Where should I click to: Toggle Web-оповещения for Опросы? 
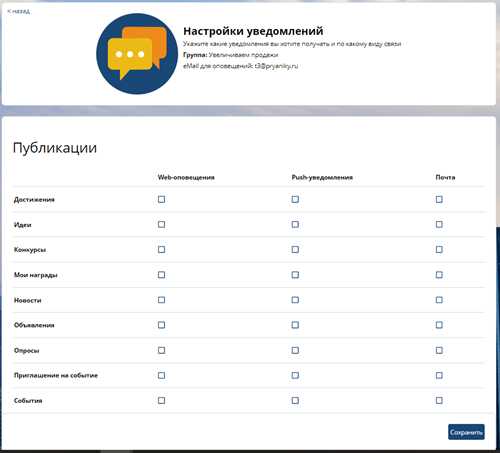[161, 350]
